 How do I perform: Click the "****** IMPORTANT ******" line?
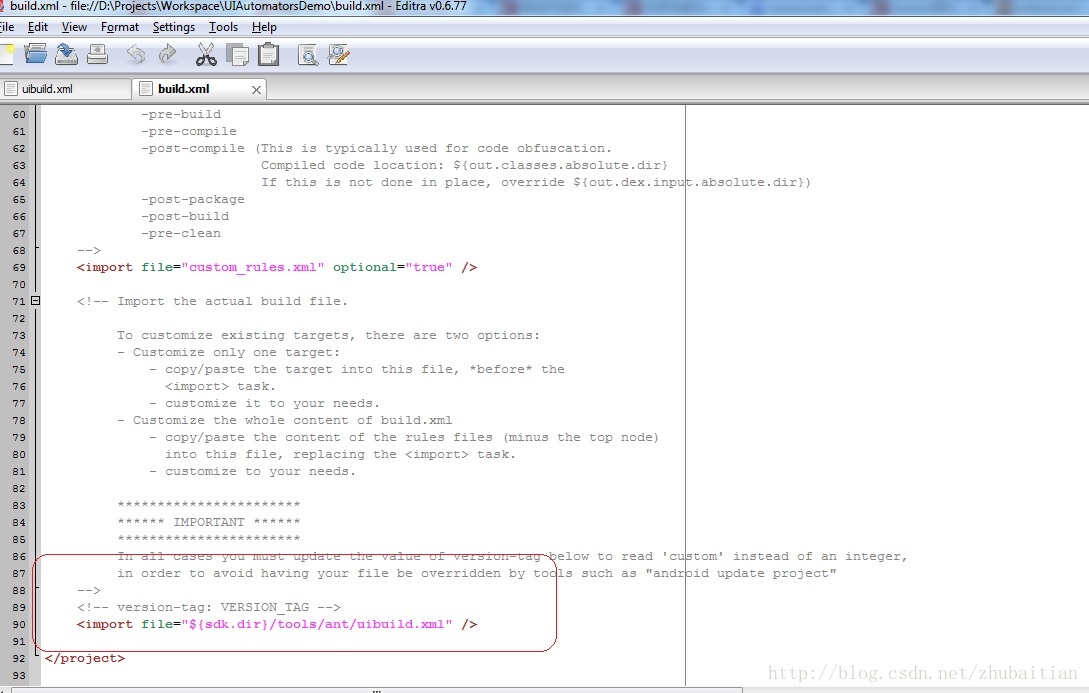click(208, 522)
